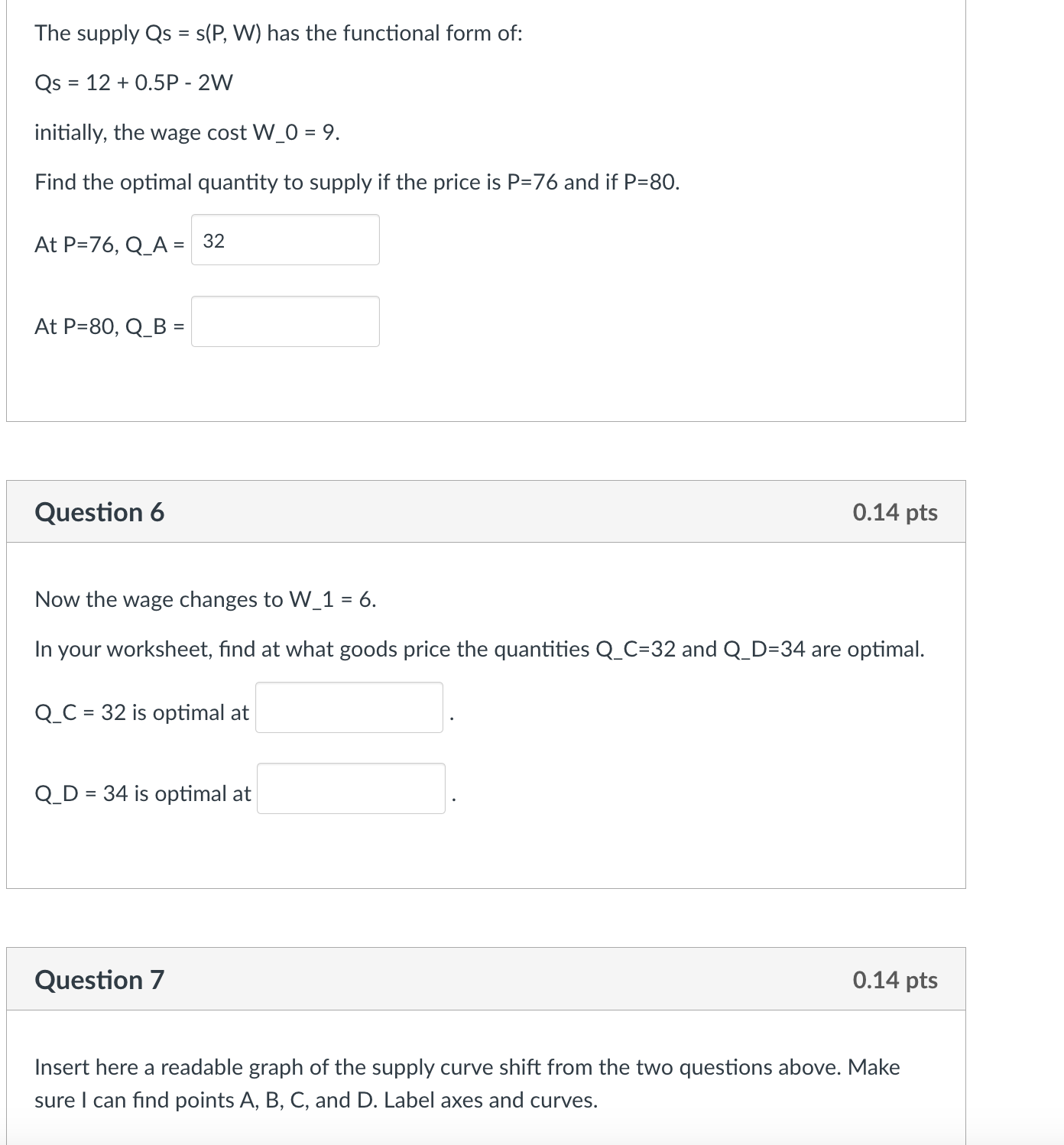Click the Q_C = 32 is optimal at label
This screenshot has width=1064, height=1145.
pyautogui.click(x=141, y=712)
